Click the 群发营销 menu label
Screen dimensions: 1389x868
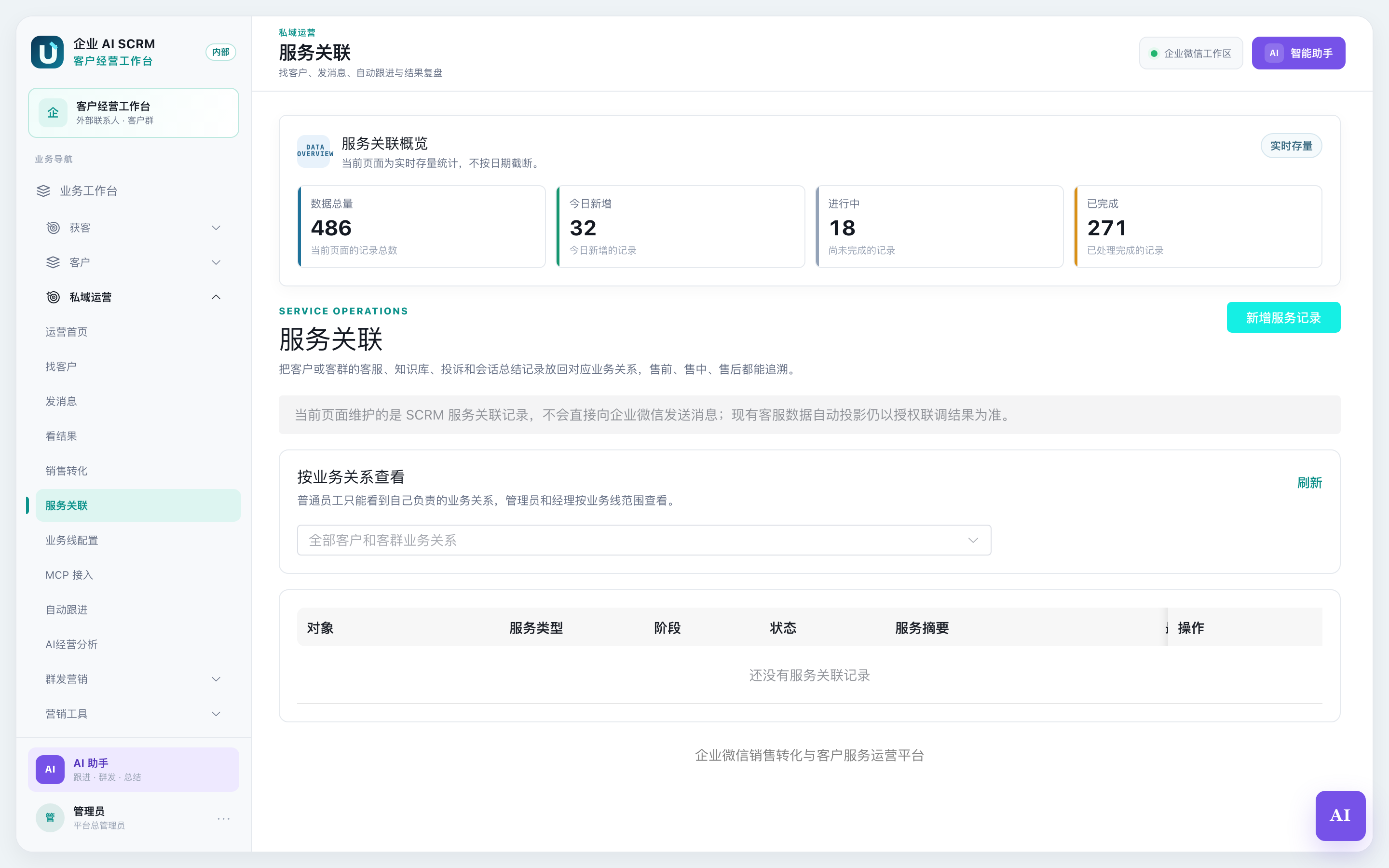[x=67, y=679]
